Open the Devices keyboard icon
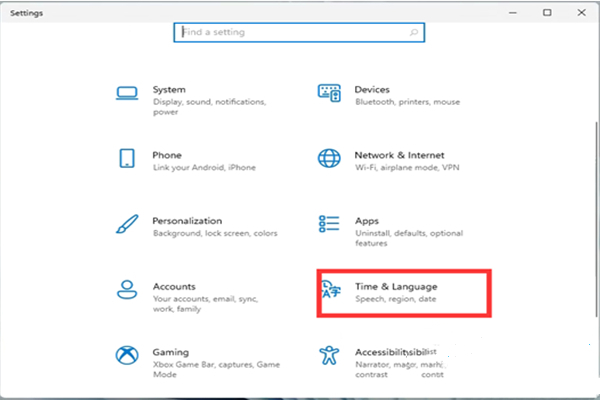 click(329, 93)
